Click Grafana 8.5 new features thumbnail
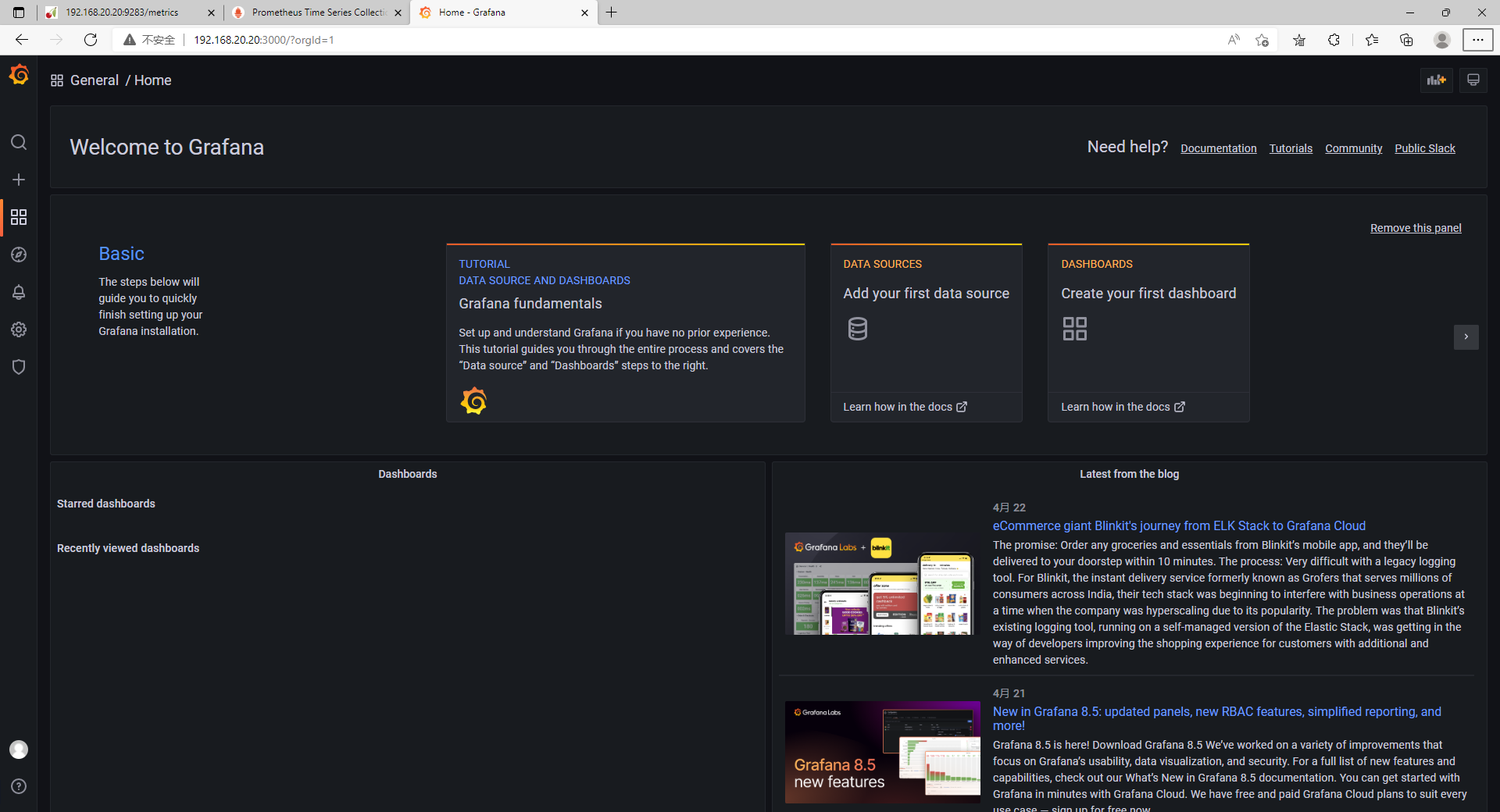1500x812 pixels. click(x=882, y=752)
